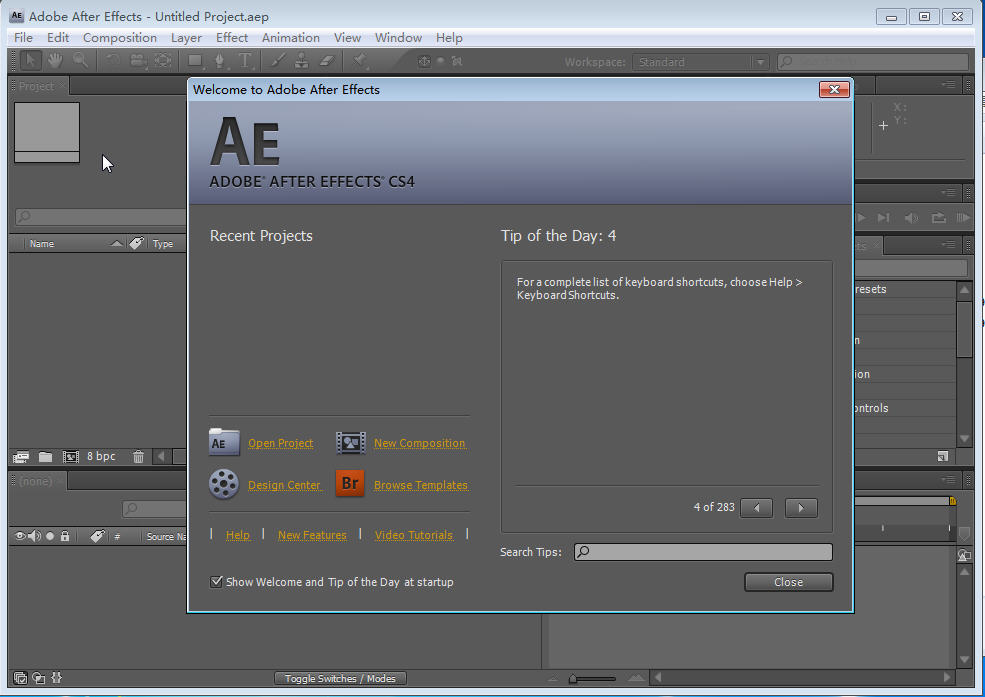Click the Close button in Welcome dialog

pyautogui.click(x=788, y=582)
